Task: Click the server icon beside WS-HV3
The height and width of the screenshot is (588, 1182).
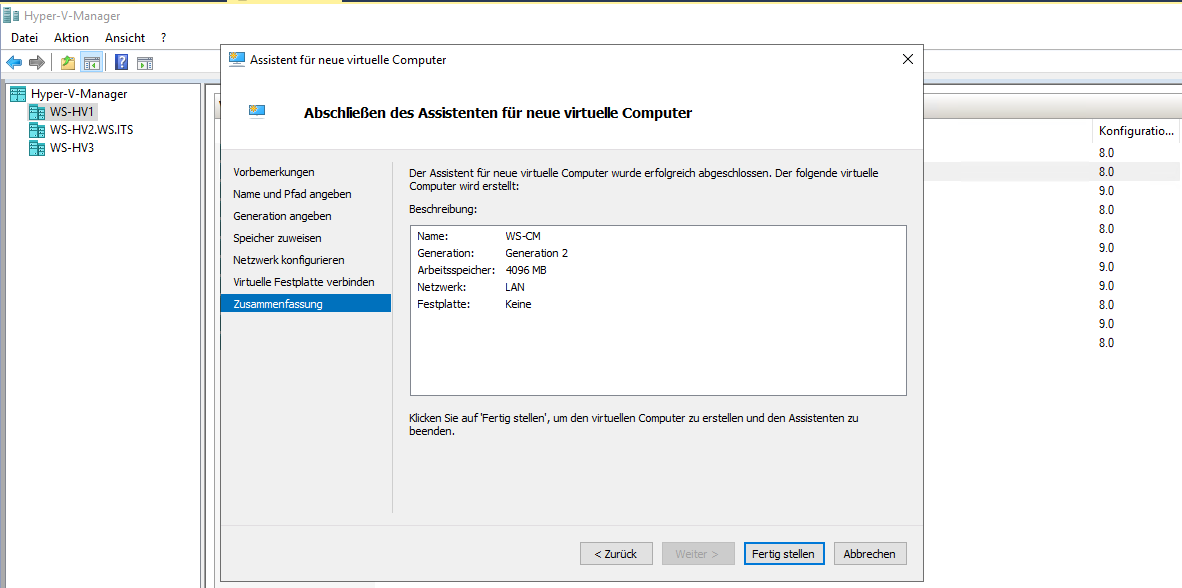Action: coord(37,148)
